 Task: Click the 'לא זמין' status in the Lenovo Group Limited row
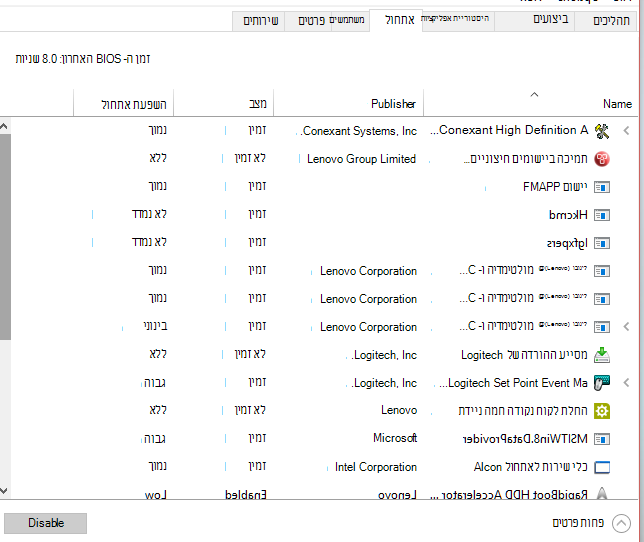click(x=250, y=158)
